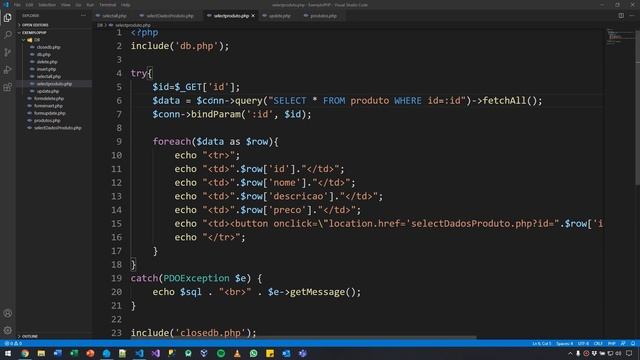
Task: Open the Explorer view in activity bar
Action: (8, 18)
